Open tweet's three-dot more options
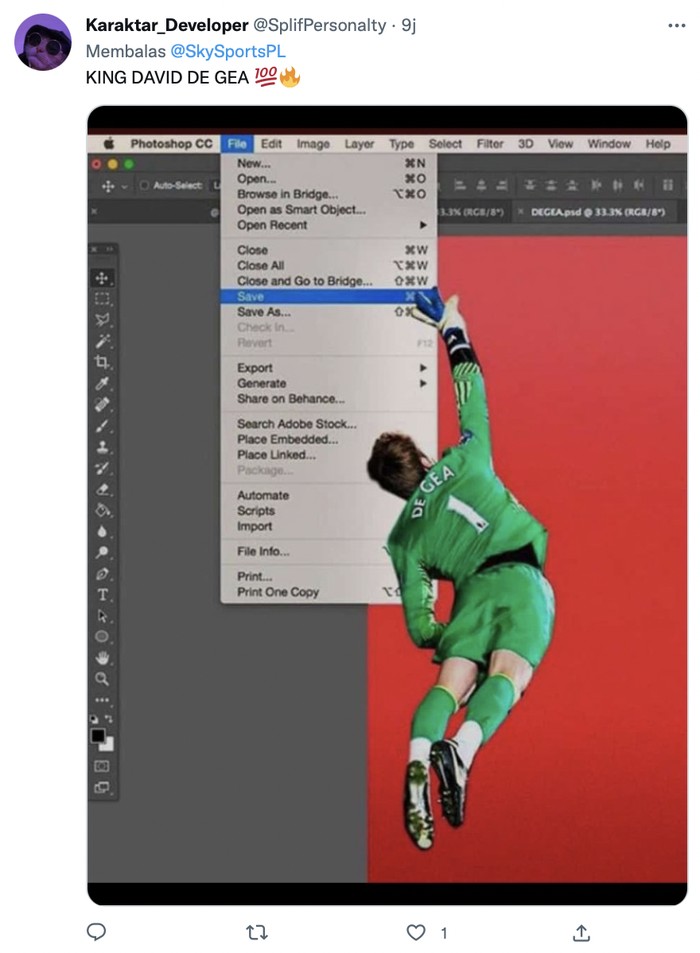The height and width of the screenshot is (953, 700). coord(677,25)
